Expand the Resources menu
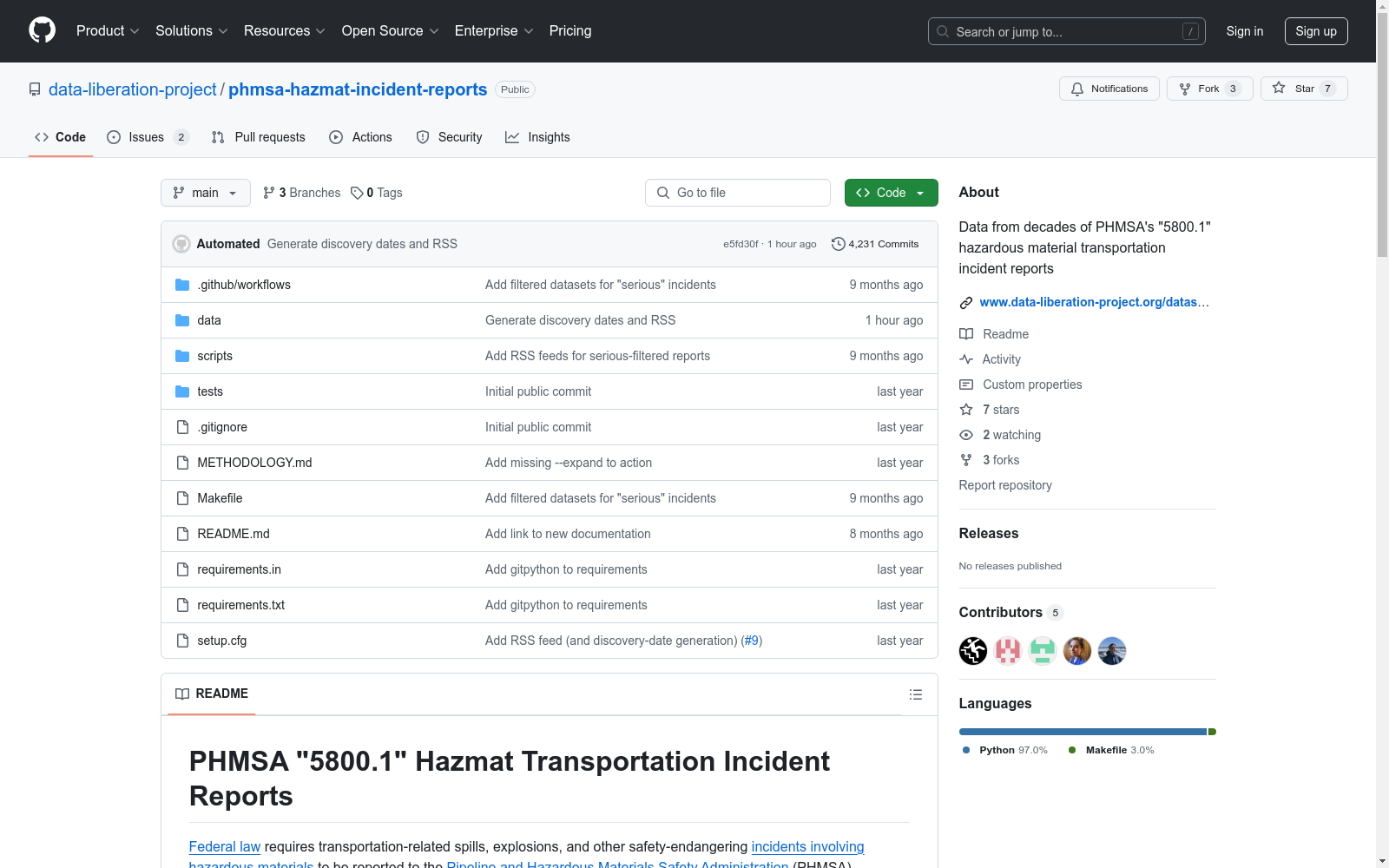 pos(285,30)
